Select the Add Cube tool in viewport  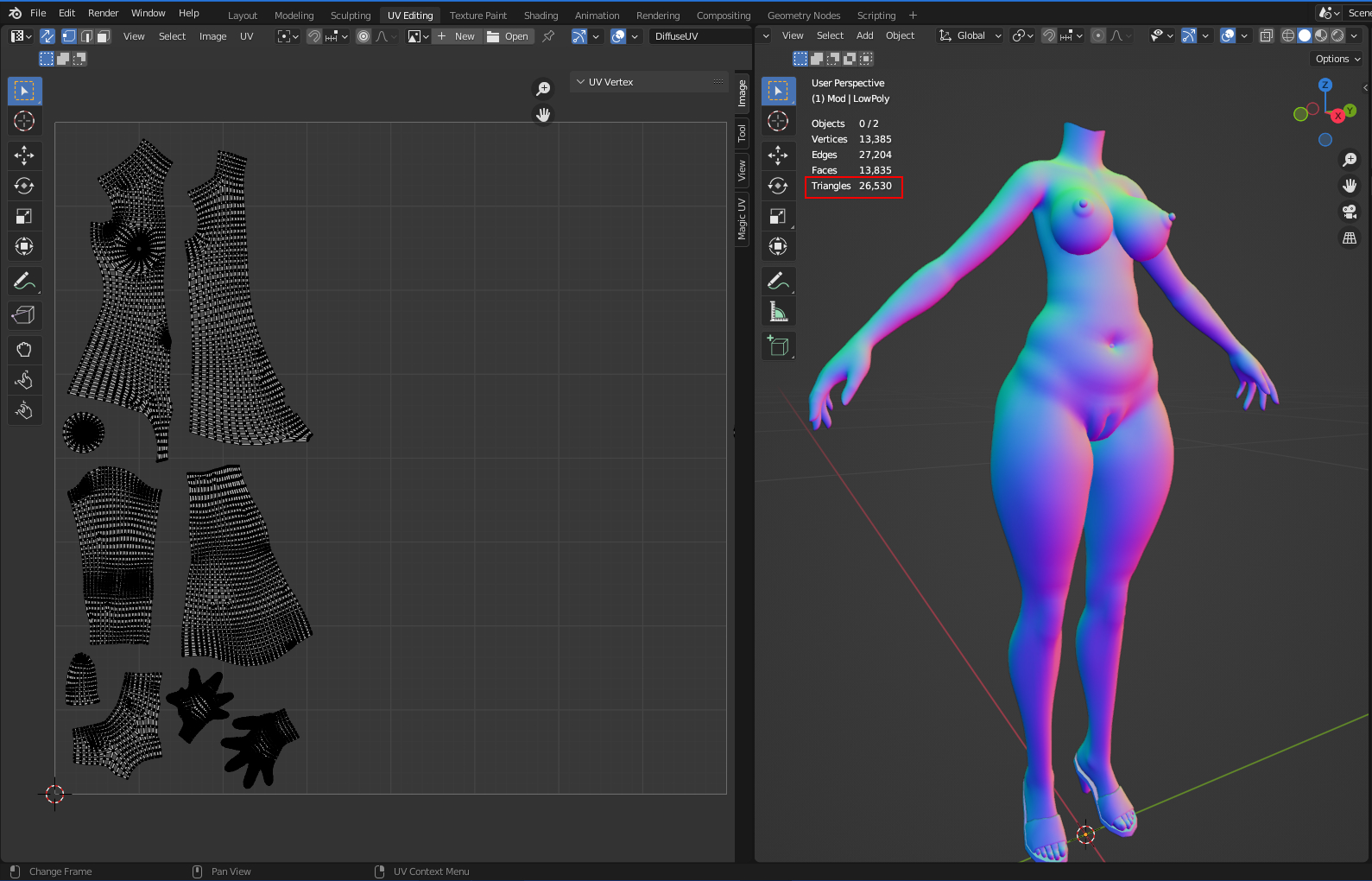778,346
